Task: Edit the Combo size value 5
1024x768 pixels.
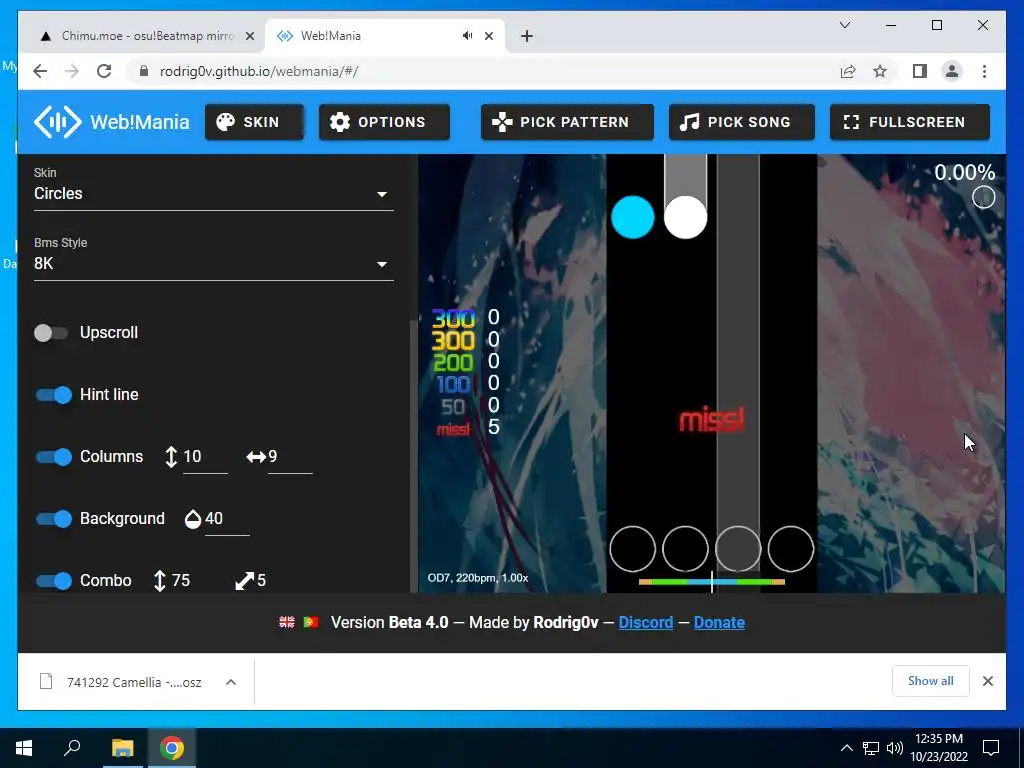Action: pyautogui.click(x=278, y=581)
